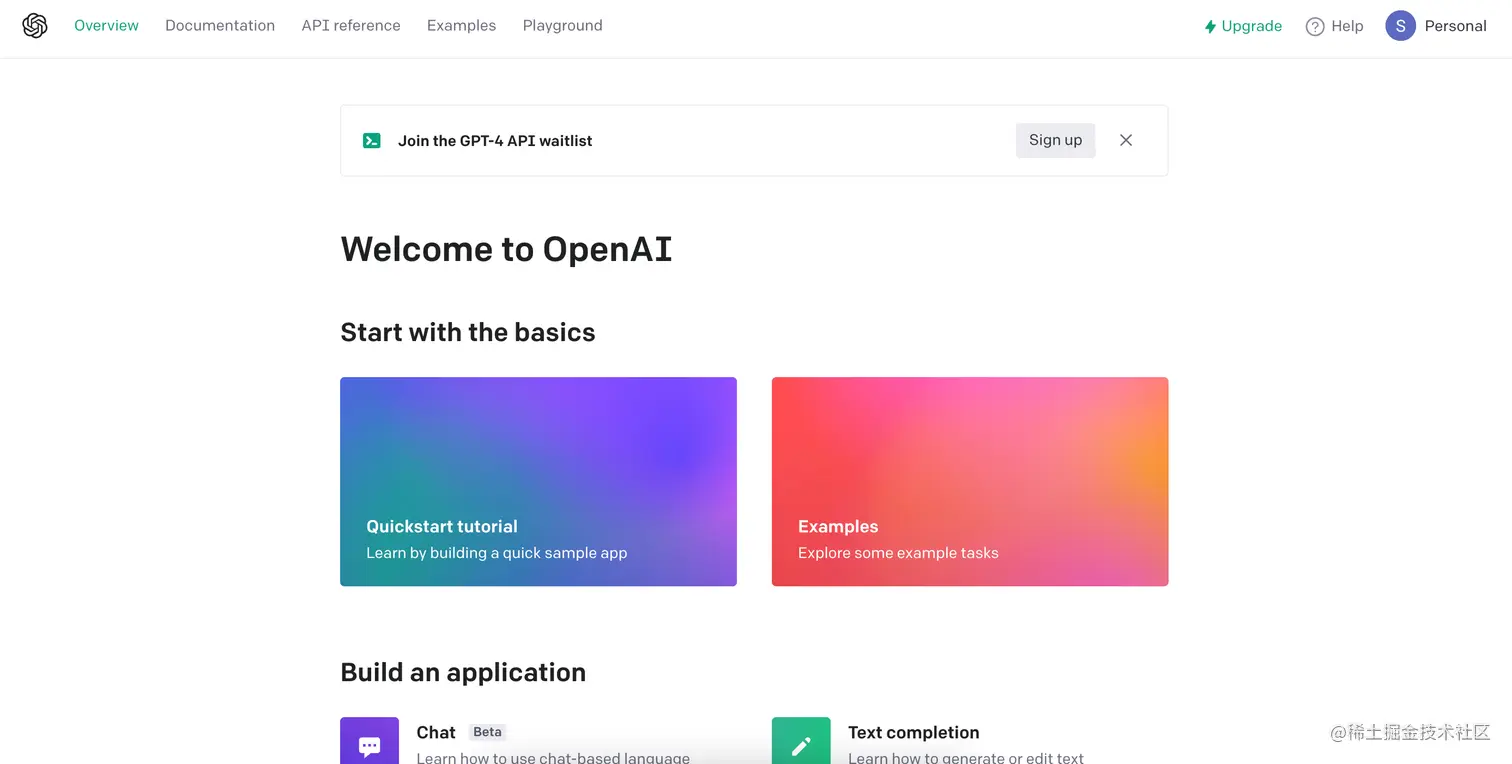The image size is (1512, 764).
Task: Dismiss the GPT-4 waitlist banner
Action: point(1126,140)
